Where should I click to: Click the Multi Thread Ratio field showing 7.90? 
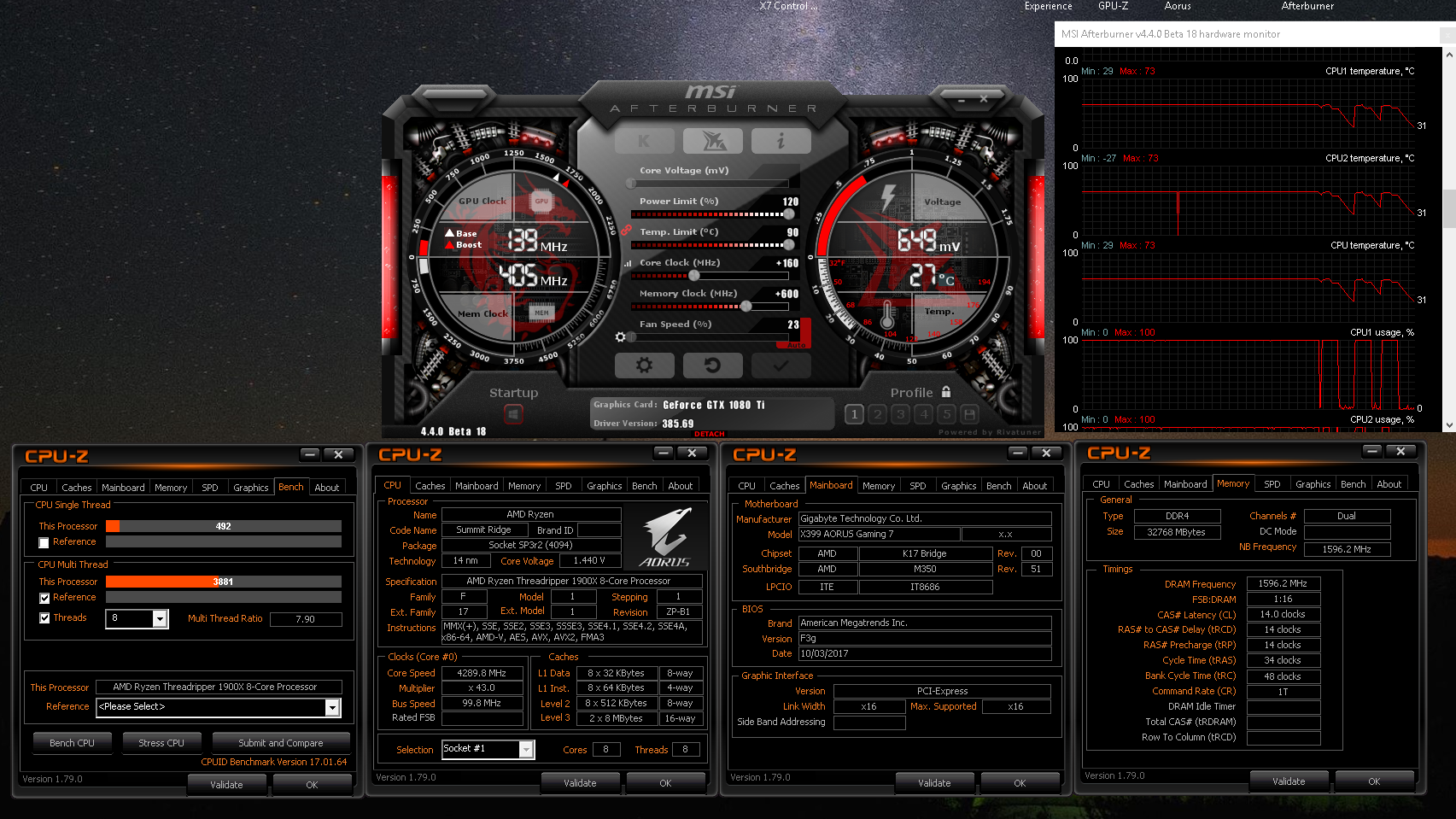tap(306, 619)
